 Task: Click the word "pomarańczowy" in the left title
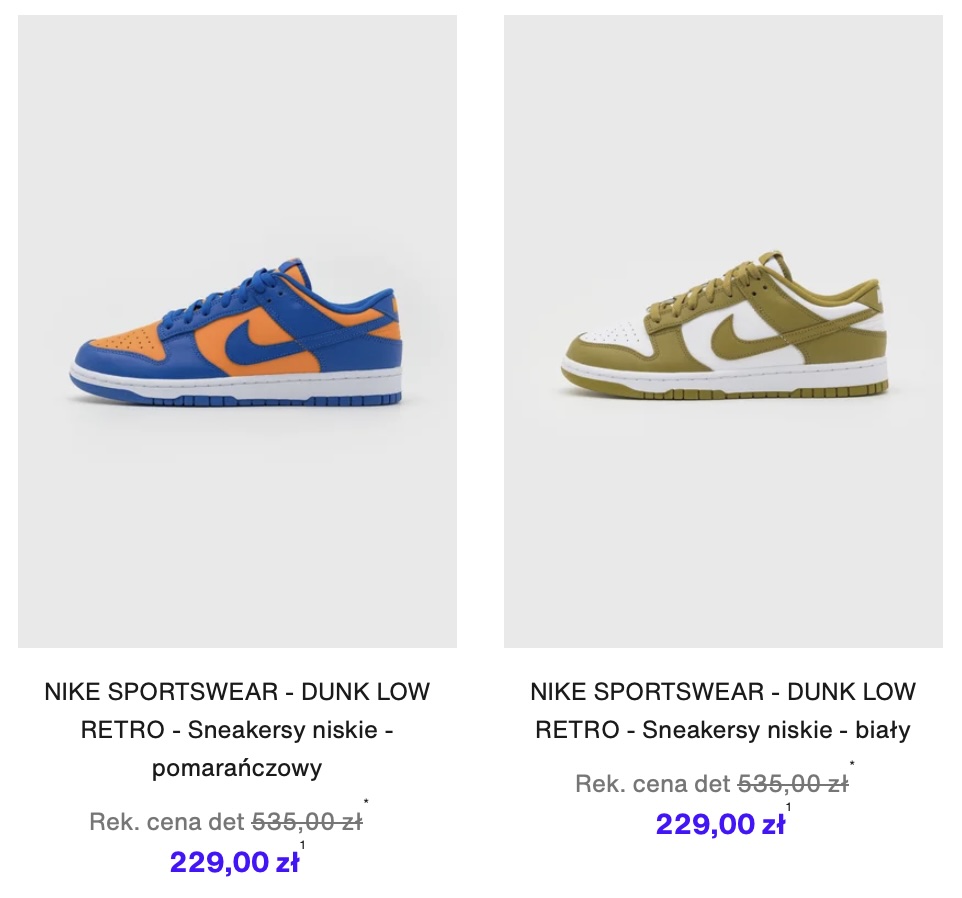pyautogui.click(x=237, y=768)
